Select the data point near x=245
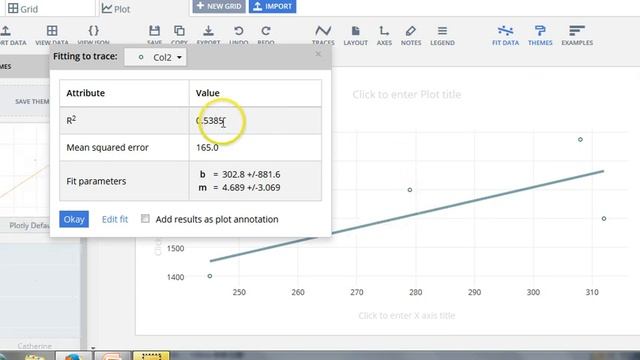 click(210, 276)
